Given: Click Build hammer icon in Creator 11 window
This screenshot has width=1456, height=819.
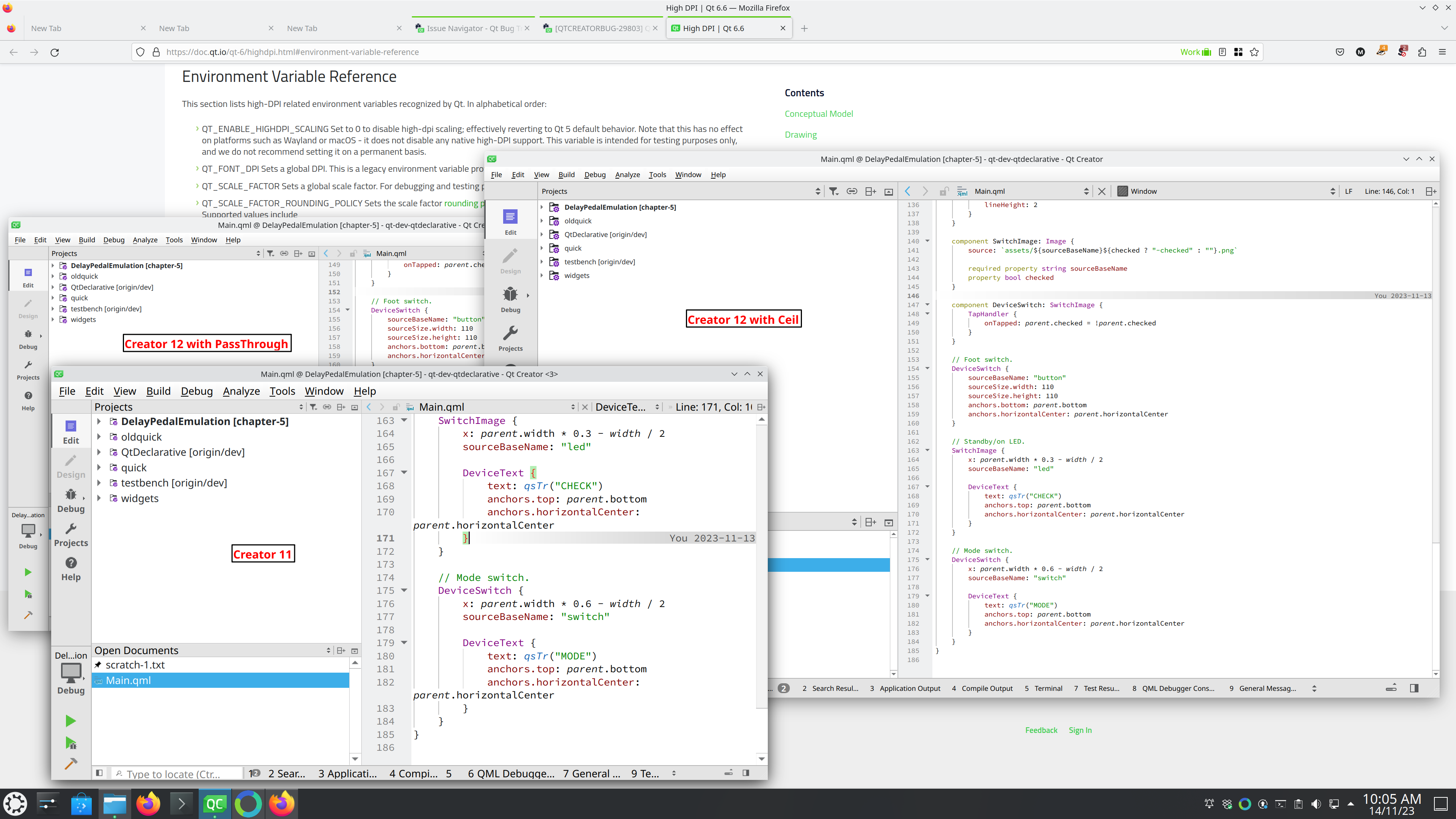Looking at the screenshot, I should point(71,764).
